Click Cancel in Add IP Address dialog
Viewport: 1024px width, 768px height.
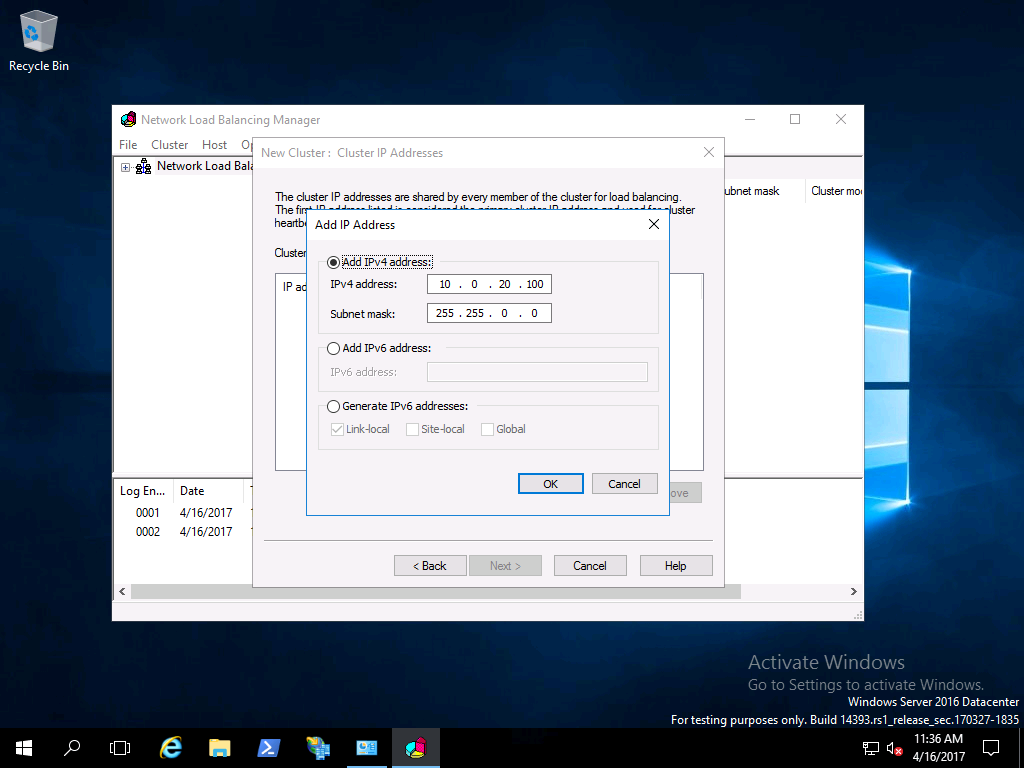point(624,484)
